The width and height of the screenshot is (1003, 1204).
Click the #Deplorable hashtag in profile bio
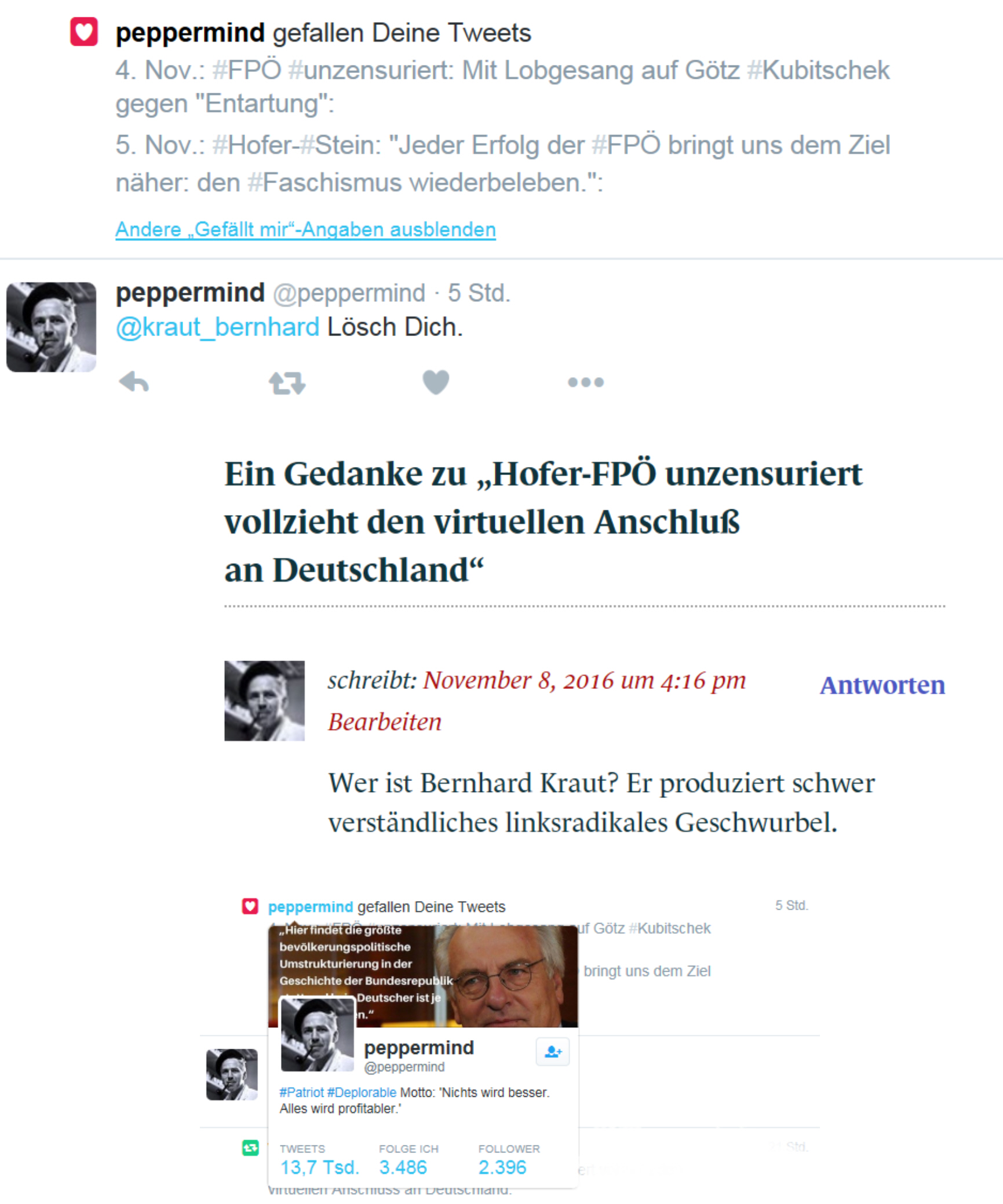tap(362, 1092)
